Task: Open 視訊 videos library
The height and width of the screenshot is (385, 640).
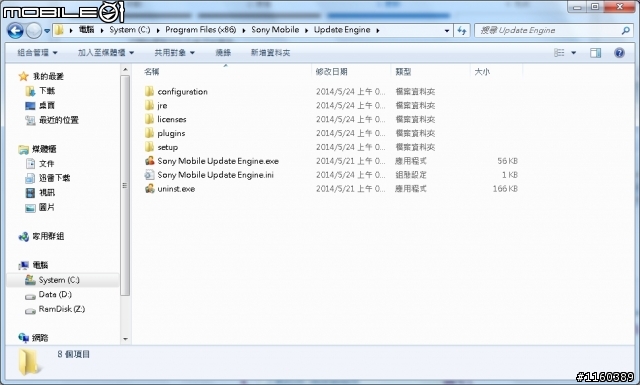Action: 47,193
